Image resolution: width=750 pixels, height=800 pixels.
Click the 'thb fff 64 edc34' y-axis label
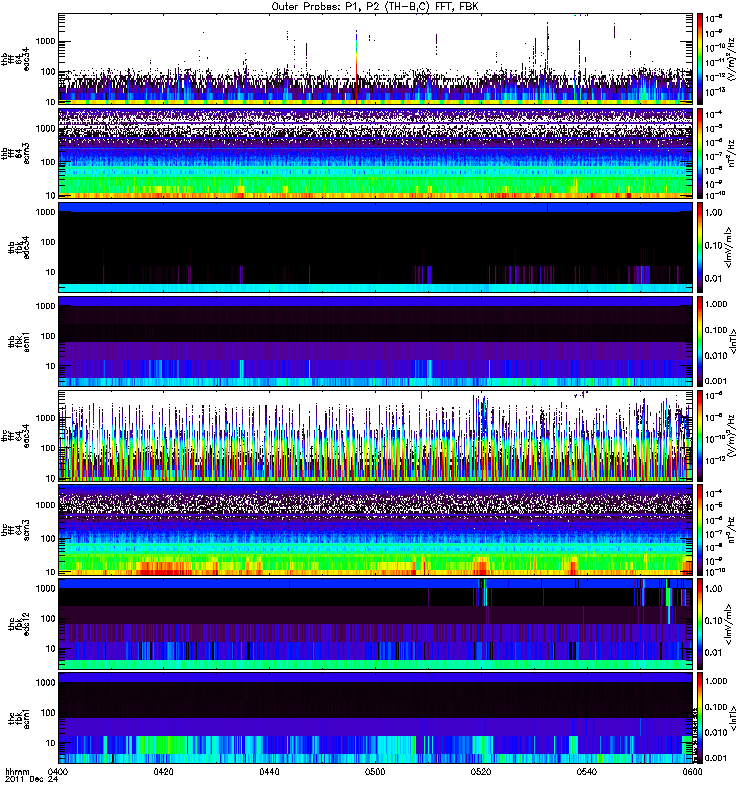[x=15, y=59]
